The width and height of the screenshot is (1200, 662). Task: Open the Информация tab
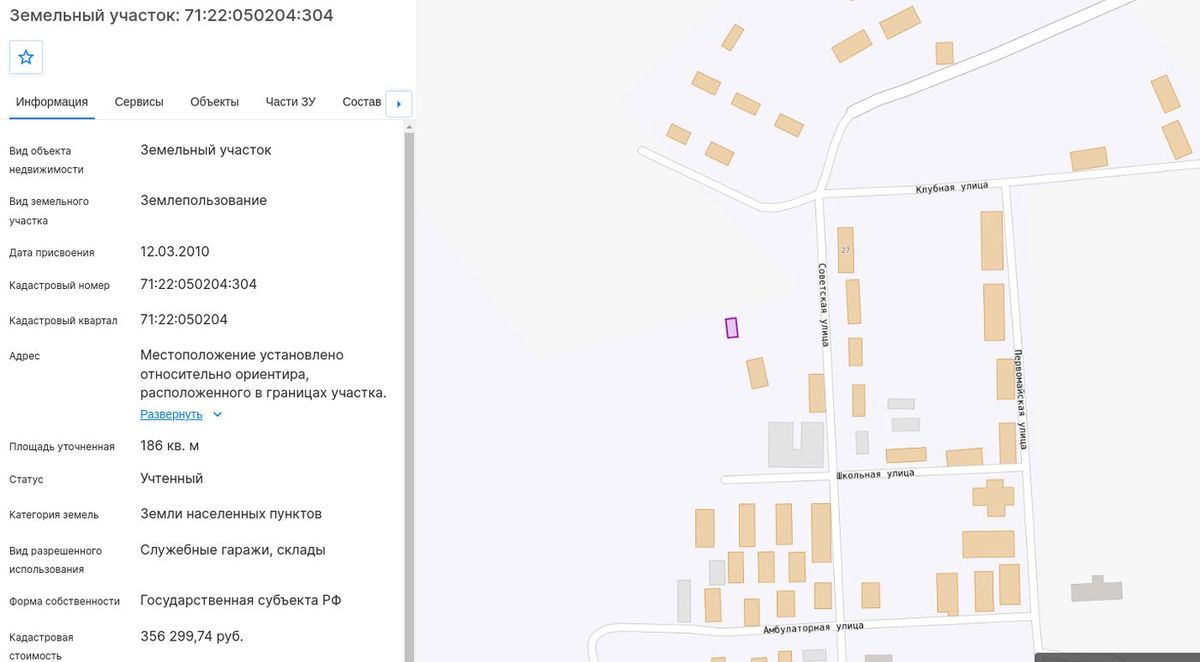point(52,102)
